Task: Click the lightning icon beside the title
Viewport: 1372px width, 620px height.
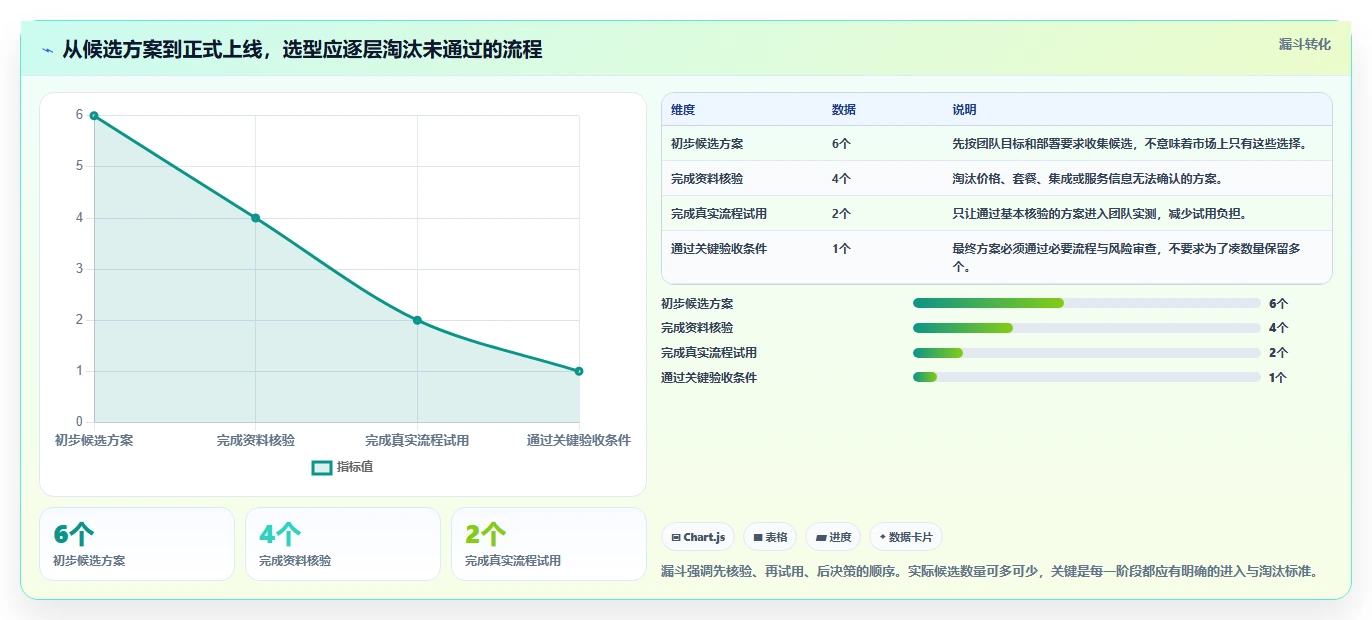Action: (x=48, y=50)
